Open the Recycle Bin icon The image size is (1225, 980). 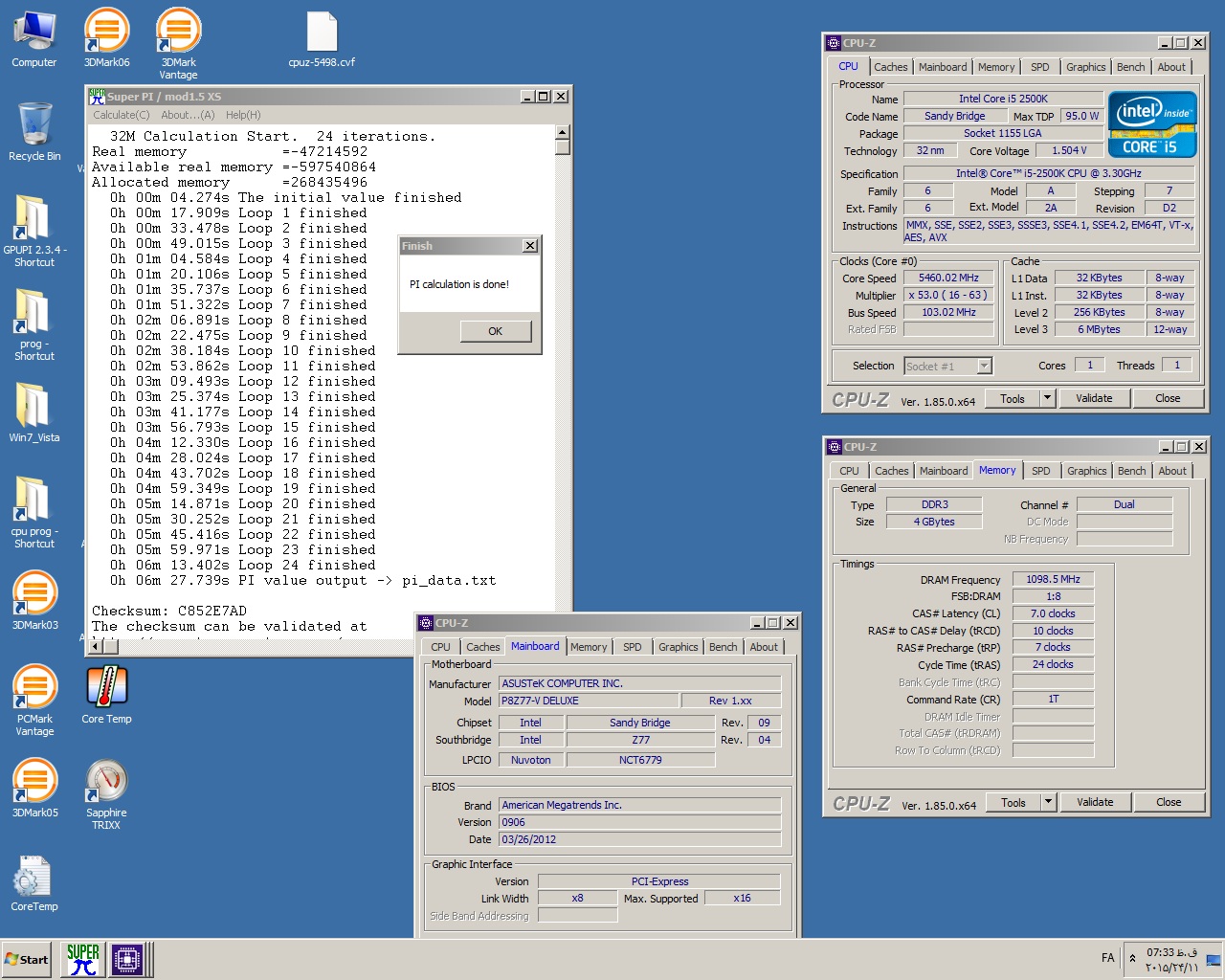coord(34,132)
